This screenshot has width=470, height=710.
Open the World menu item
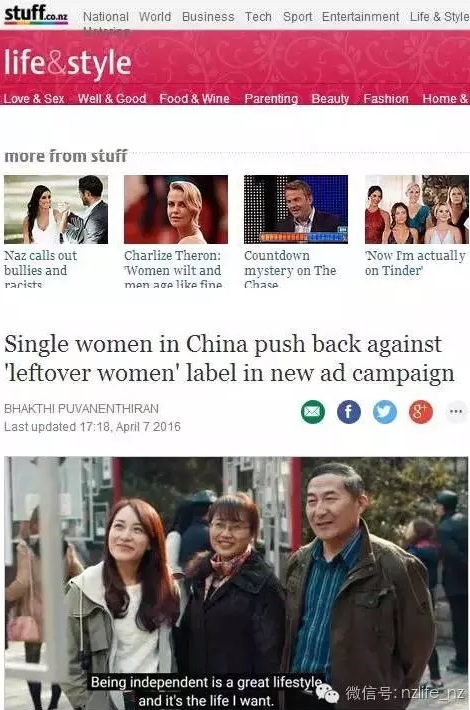tap(155, 17)
